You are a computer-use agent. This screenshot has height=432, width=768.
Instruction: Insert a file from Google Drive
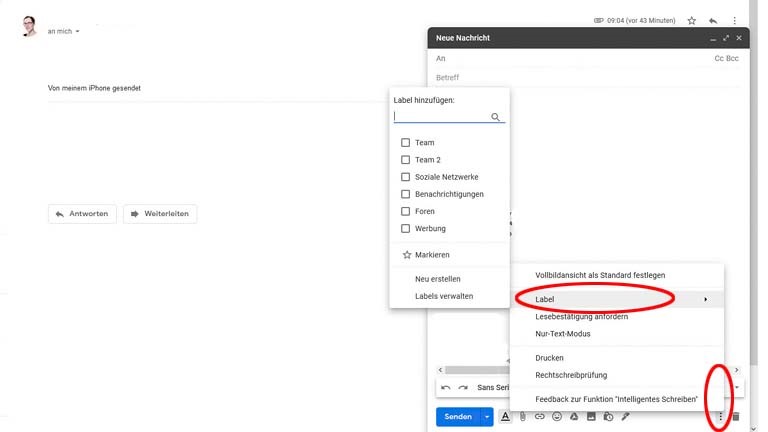point(574,416)
